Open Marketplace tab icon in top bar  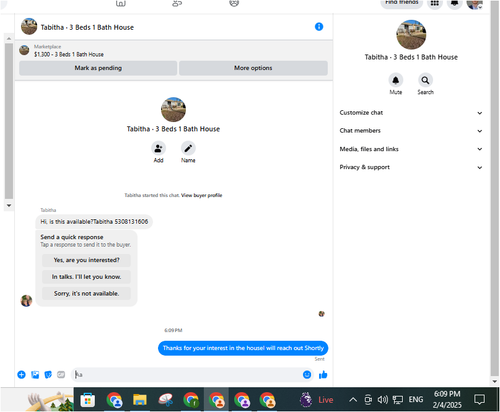(x=121, y=3)
